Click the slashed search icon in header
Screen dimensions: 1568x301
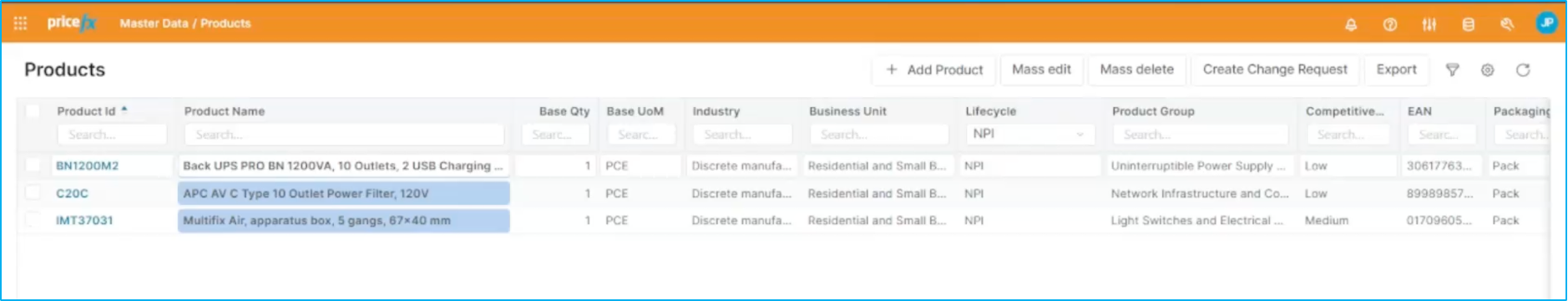(x=1507, y=24)
